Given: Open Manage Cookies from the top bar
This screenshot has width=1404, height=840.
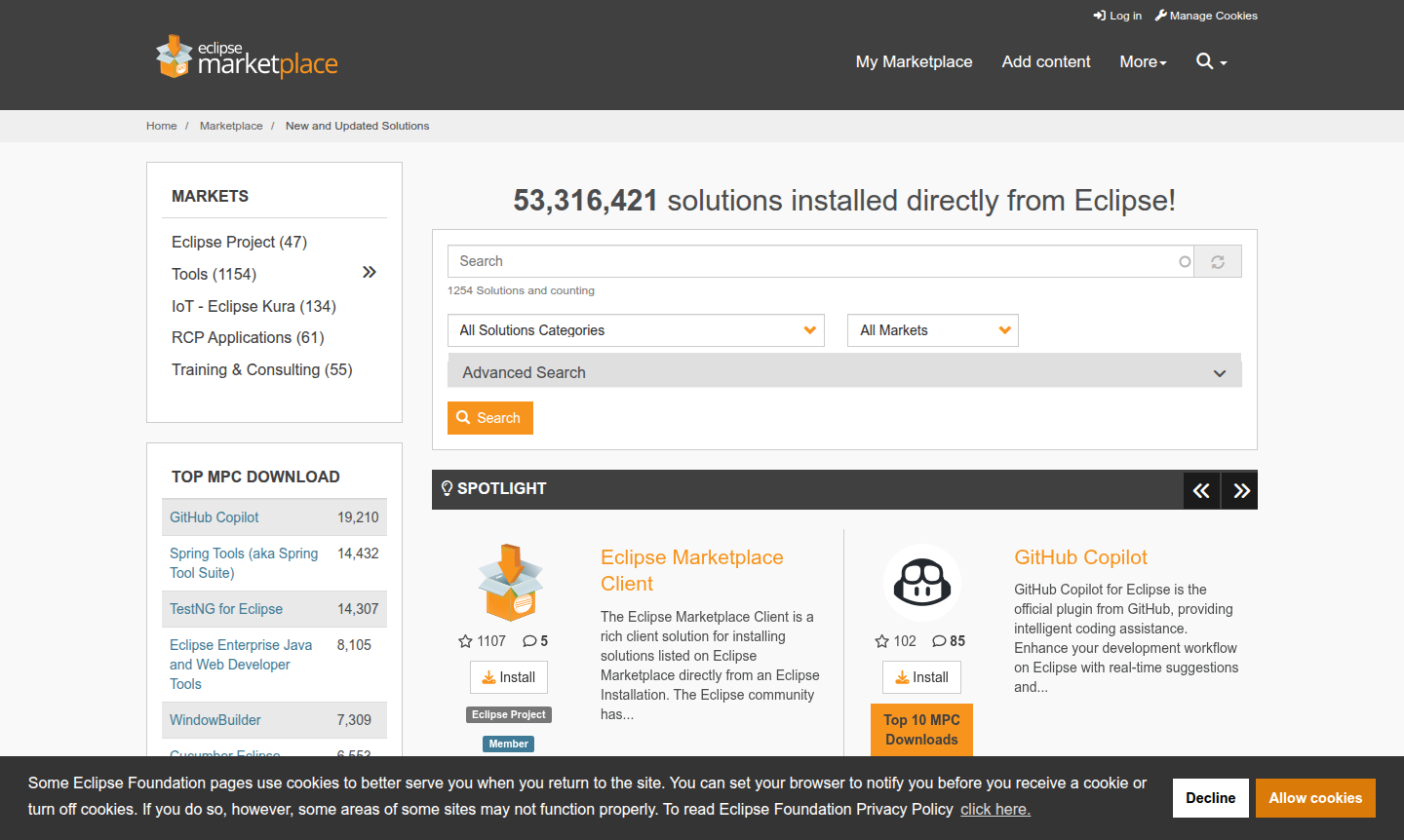Looking at the screenshot, I should tap(1206, 16).
